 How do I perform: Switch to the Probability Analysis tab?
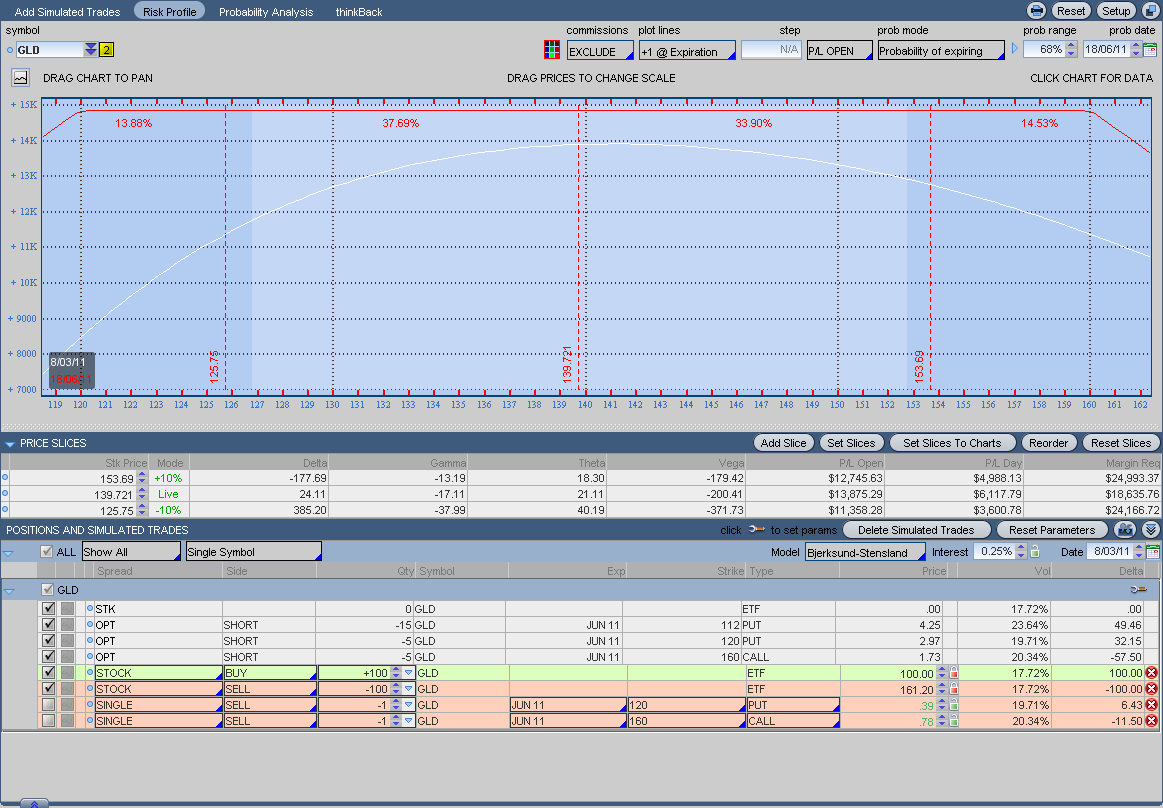click(266, 12)
